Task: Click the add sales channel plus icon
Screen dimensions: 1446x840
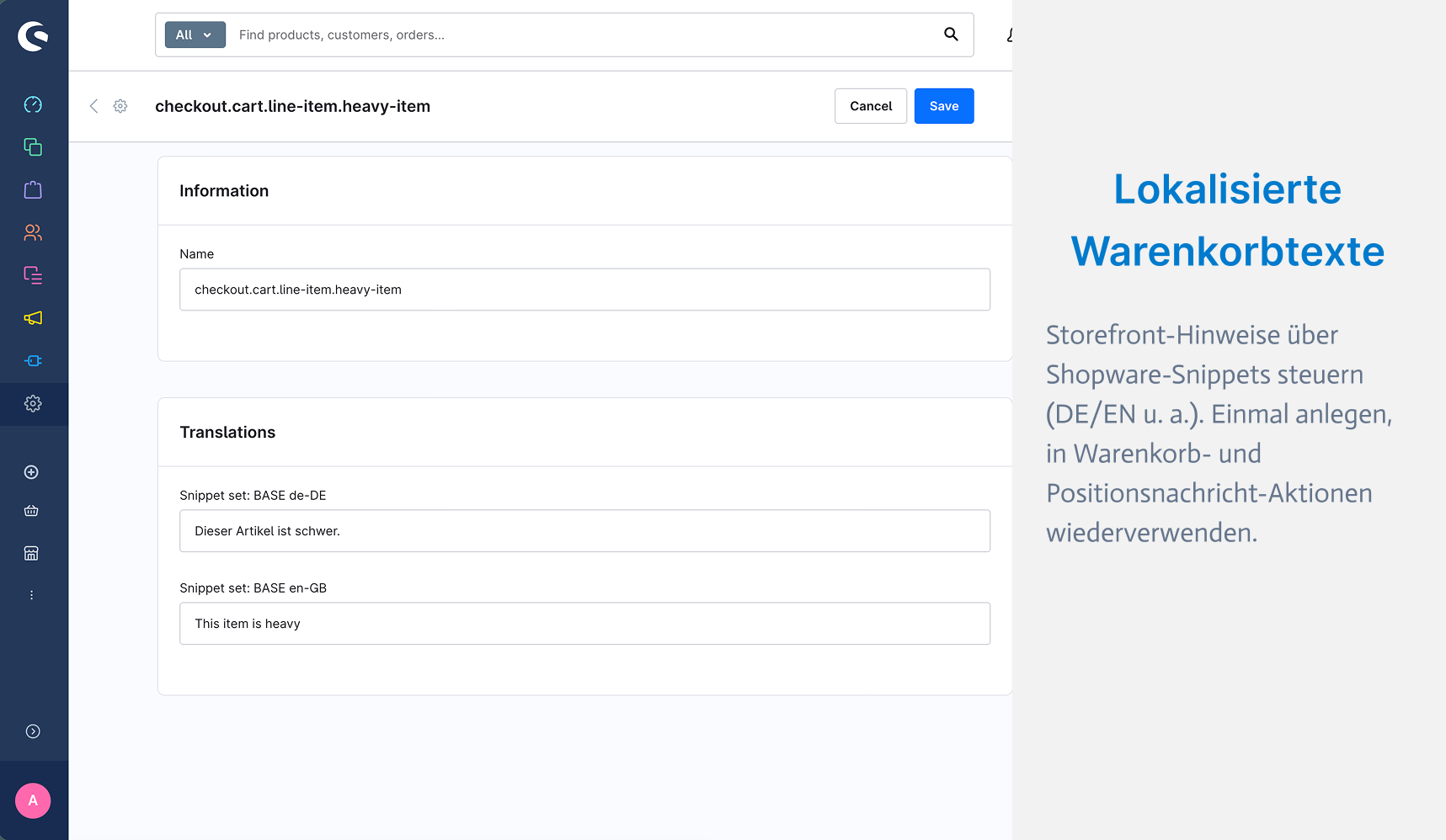Action: point(31,472)
